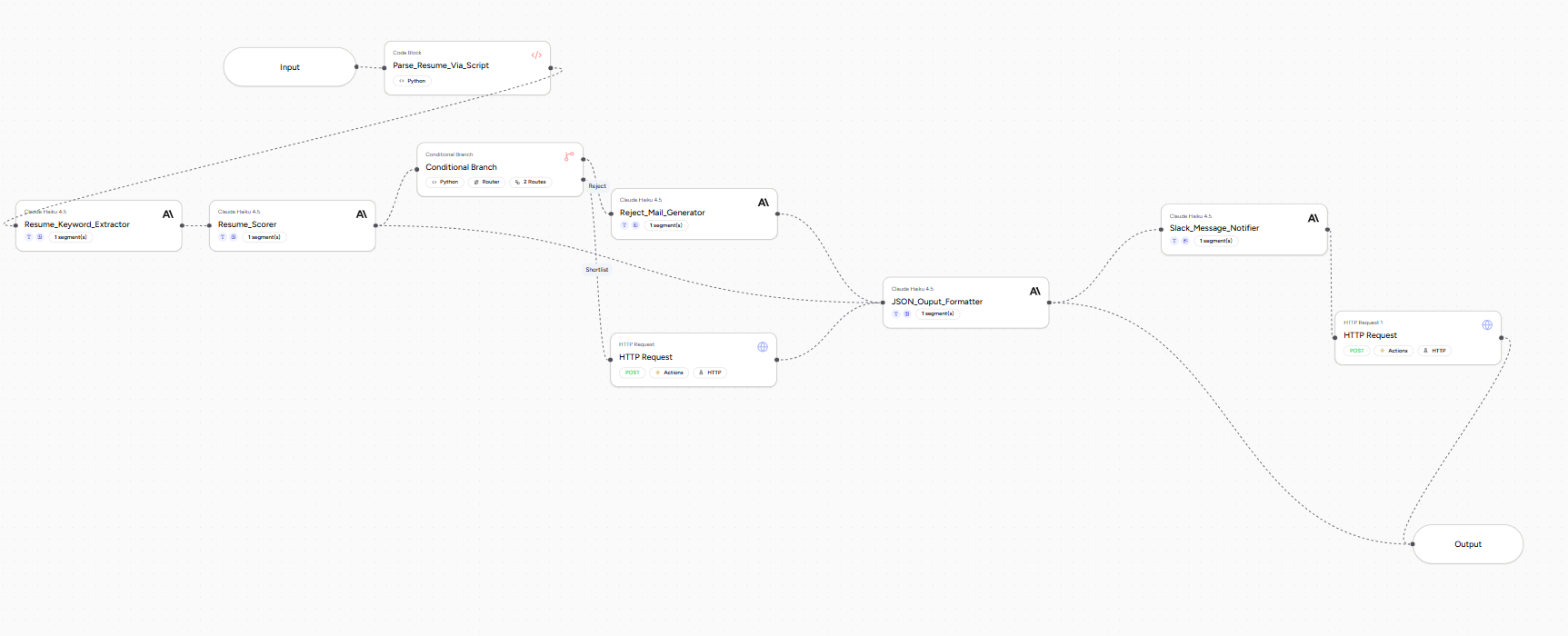Viewport: 1568px width, 636px height.
Task: Click the T text icon in Slack_Message_Notifier node
Action: [x=1174, y=241]
